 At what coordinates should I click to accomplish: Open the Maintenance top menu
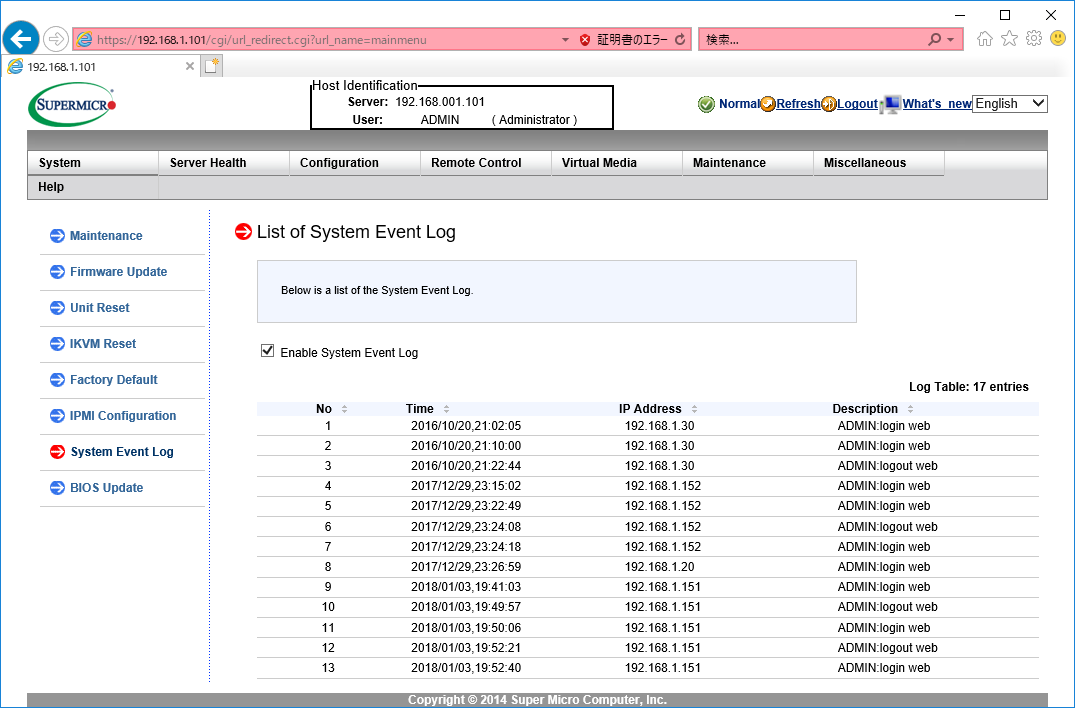click(x=748, y=163)
